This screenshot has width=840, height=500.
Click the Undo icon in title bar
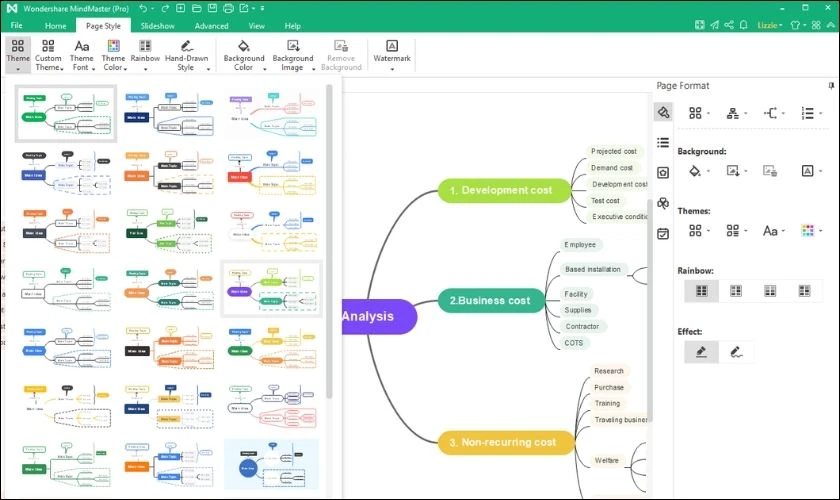pos(143,8)
